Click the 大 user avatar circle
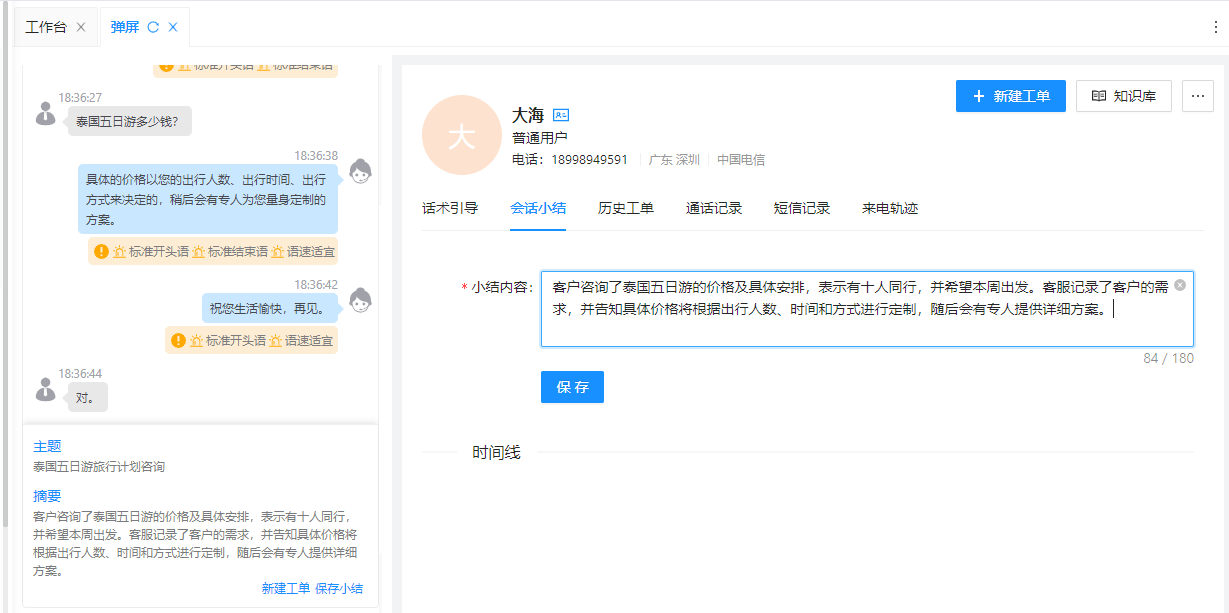Screen dimensions: 1229x613 coord(461,136)
